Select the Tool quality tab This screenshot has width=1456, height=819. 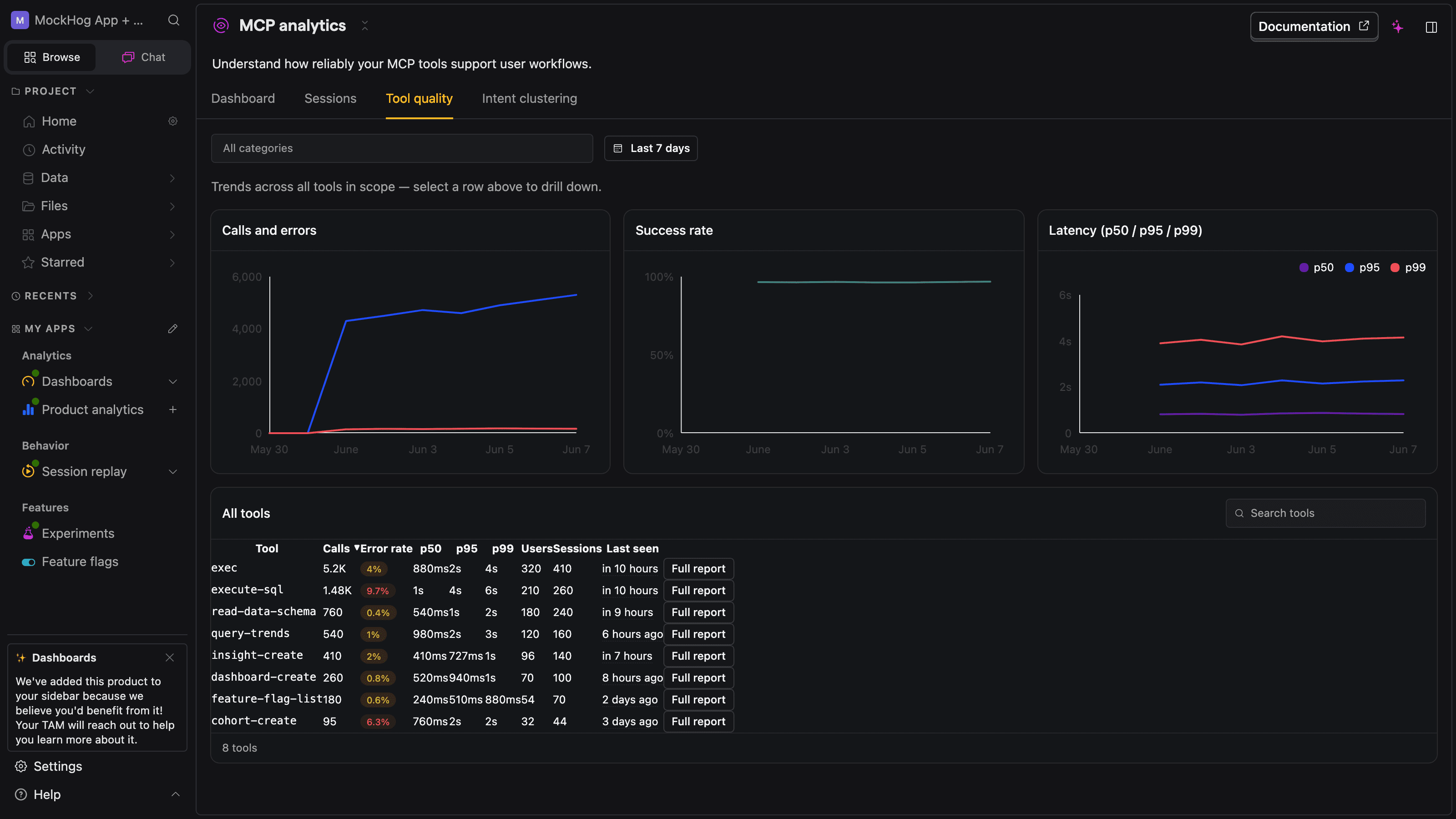point(419,98)
